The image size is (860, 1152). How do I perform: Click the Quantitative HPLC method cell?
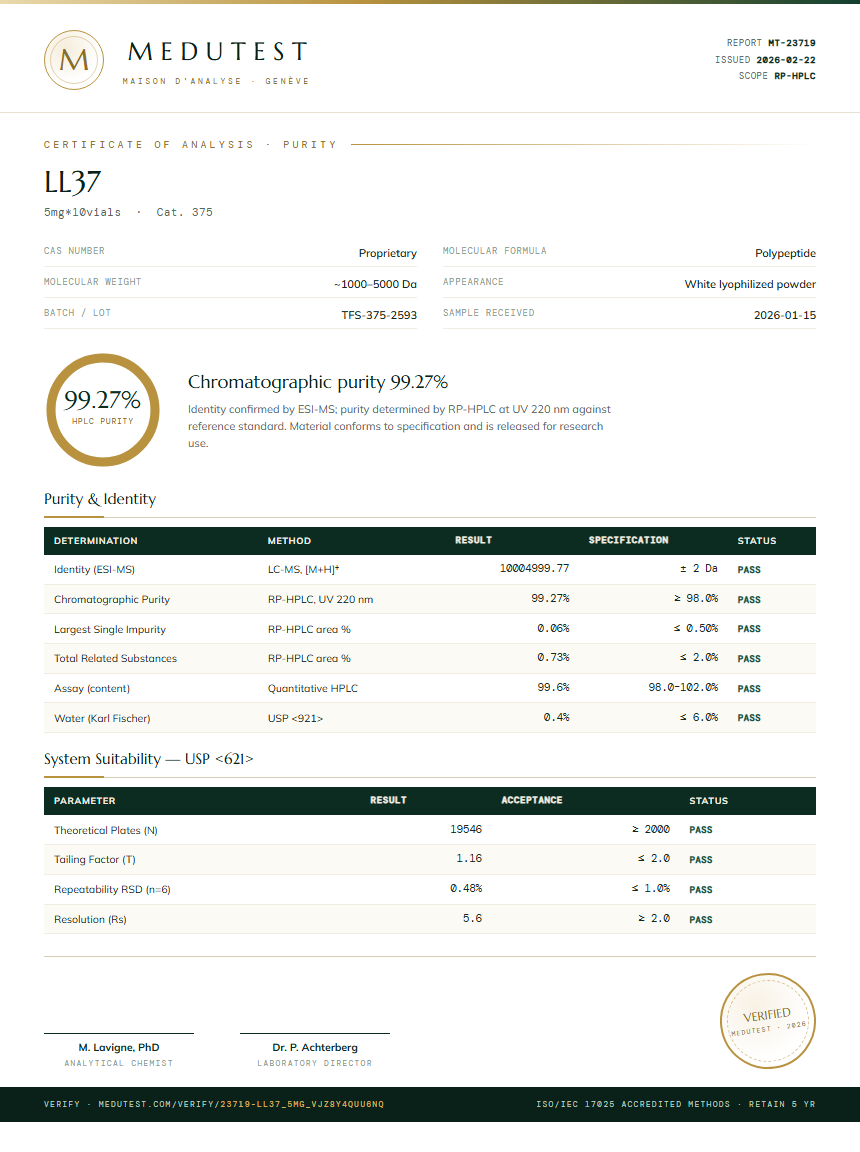[x=313, y=689]
